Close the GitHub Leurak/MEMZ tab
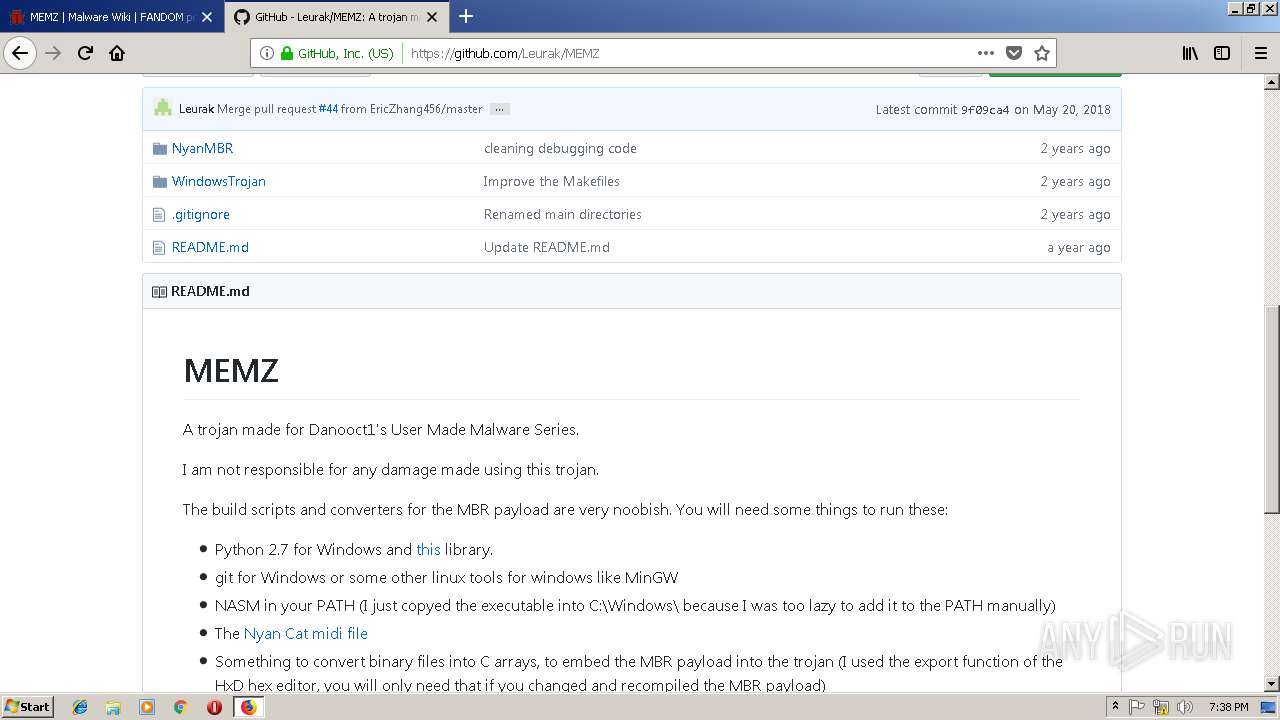1280x720 pixels. (433, 17)
